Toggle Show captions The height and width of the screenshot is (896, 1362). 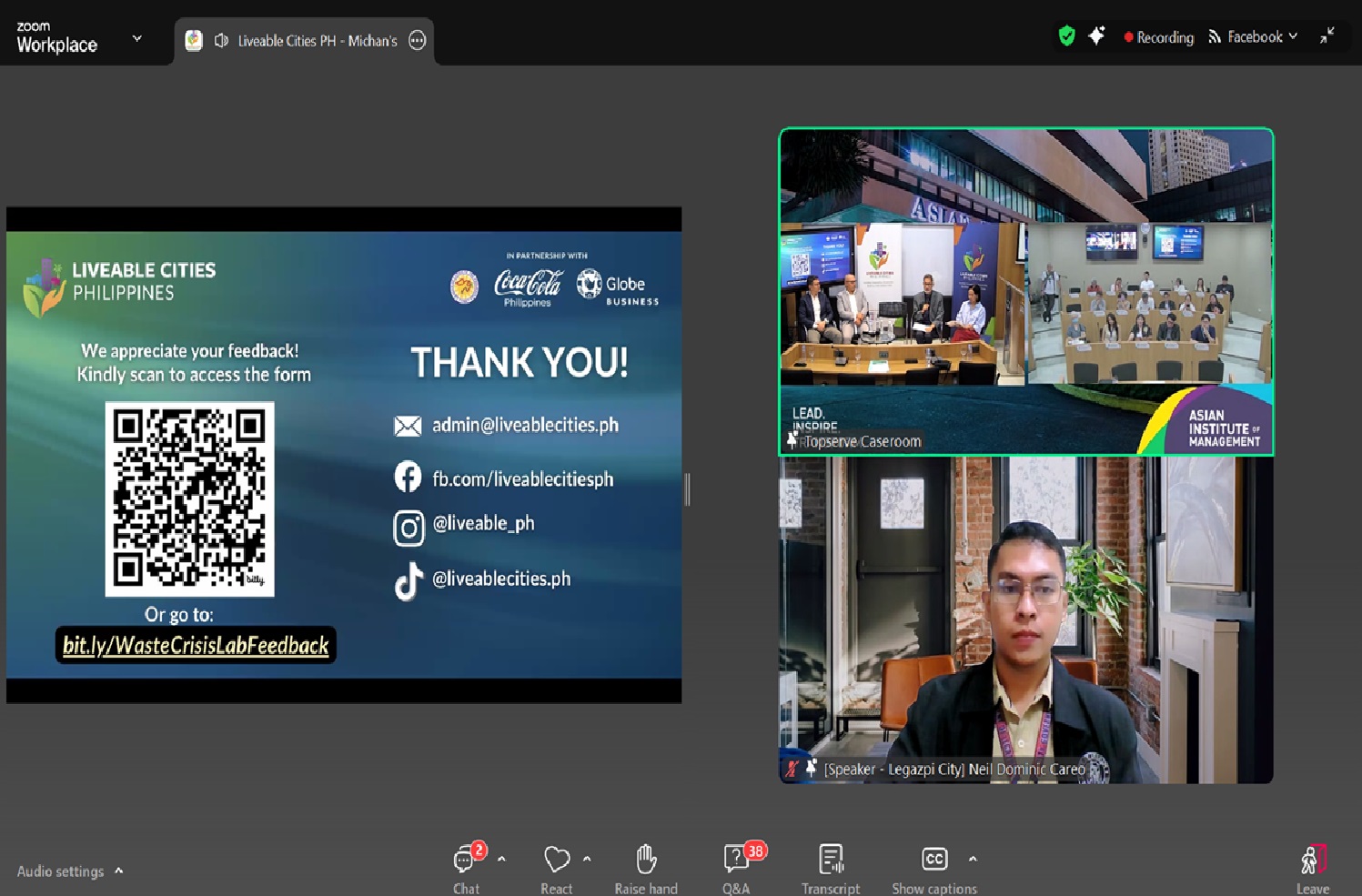point(934,869)
